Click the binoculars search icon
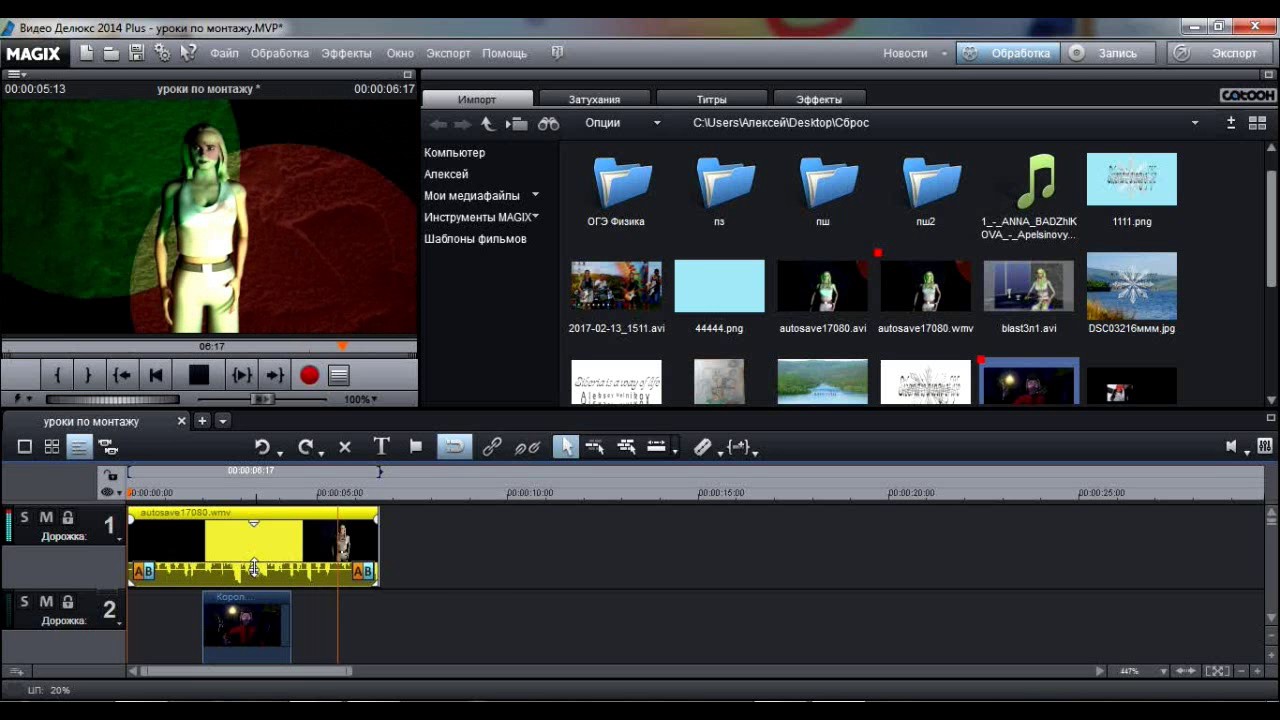Viewport: 1280px width, 720px height. 548,123
